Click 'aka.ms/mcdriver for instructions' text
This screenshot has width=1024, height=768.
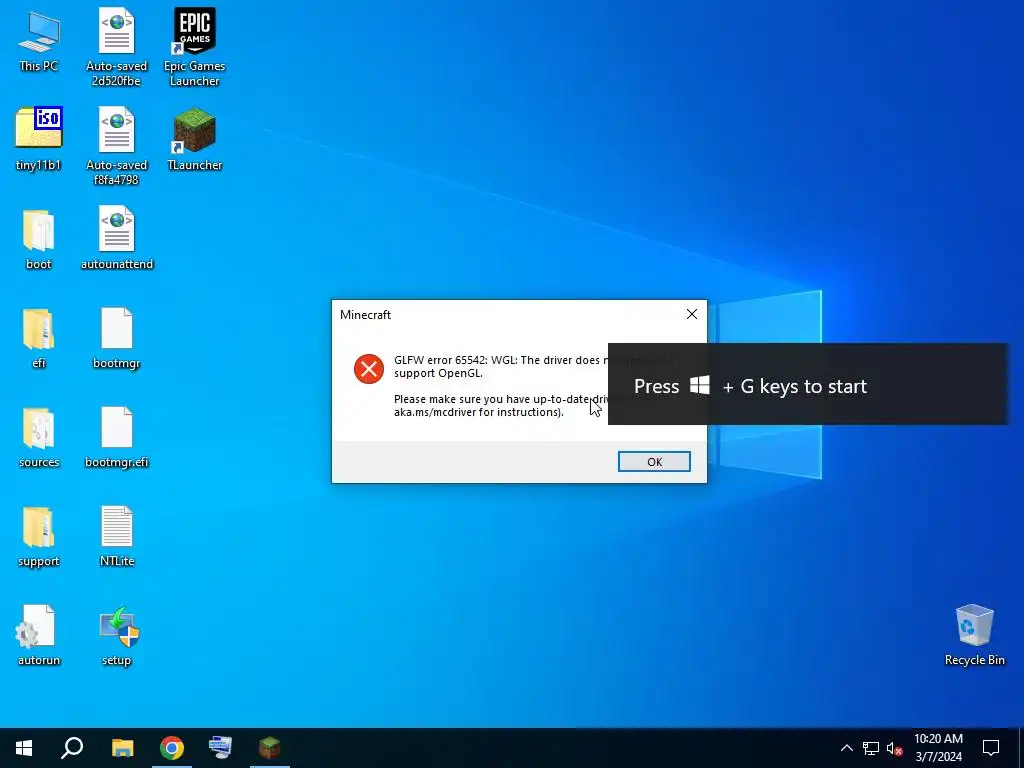(x=479, y=412)
